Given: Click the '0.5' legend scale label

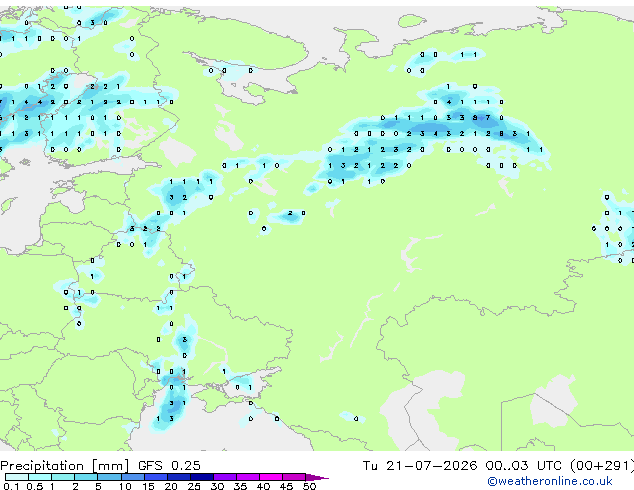Looking at the screenshot, I should pyautogui.click(x=35, y=486).
